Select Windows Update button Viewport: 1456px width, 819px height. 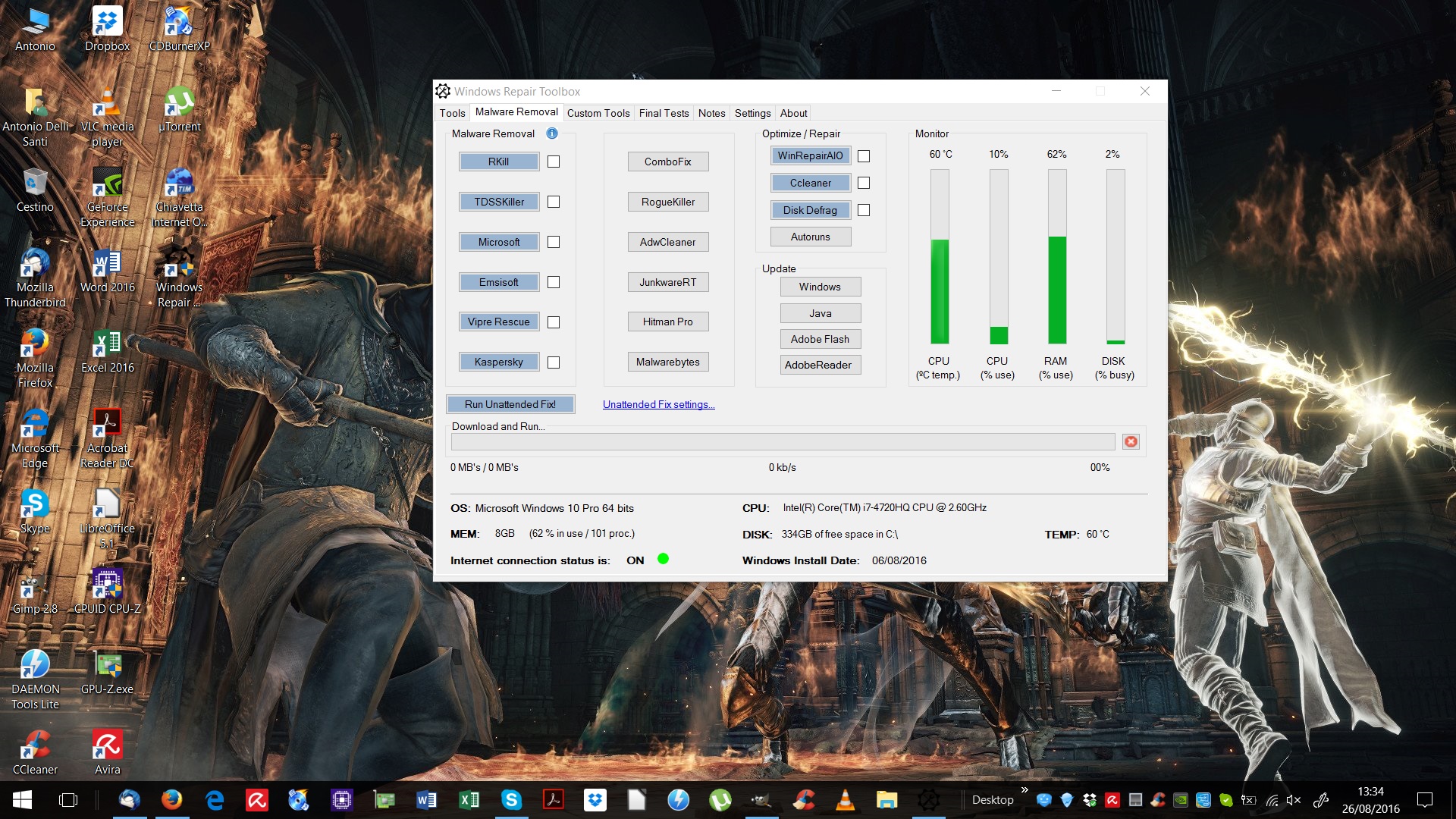point(818,287)
